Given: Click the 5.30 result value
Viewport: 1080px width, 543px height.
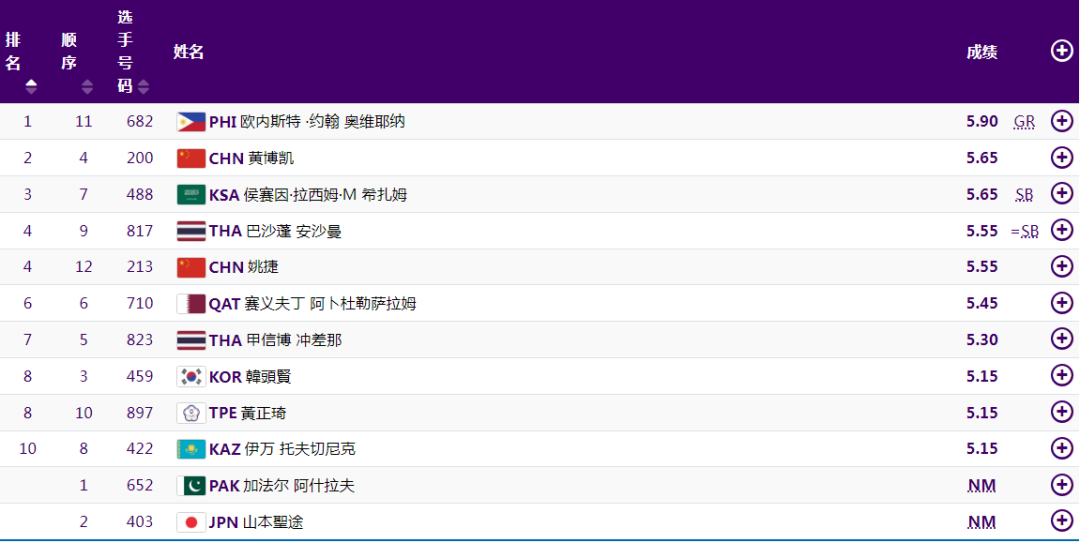Looking at the screenshot, I should (x=982, y=340).
